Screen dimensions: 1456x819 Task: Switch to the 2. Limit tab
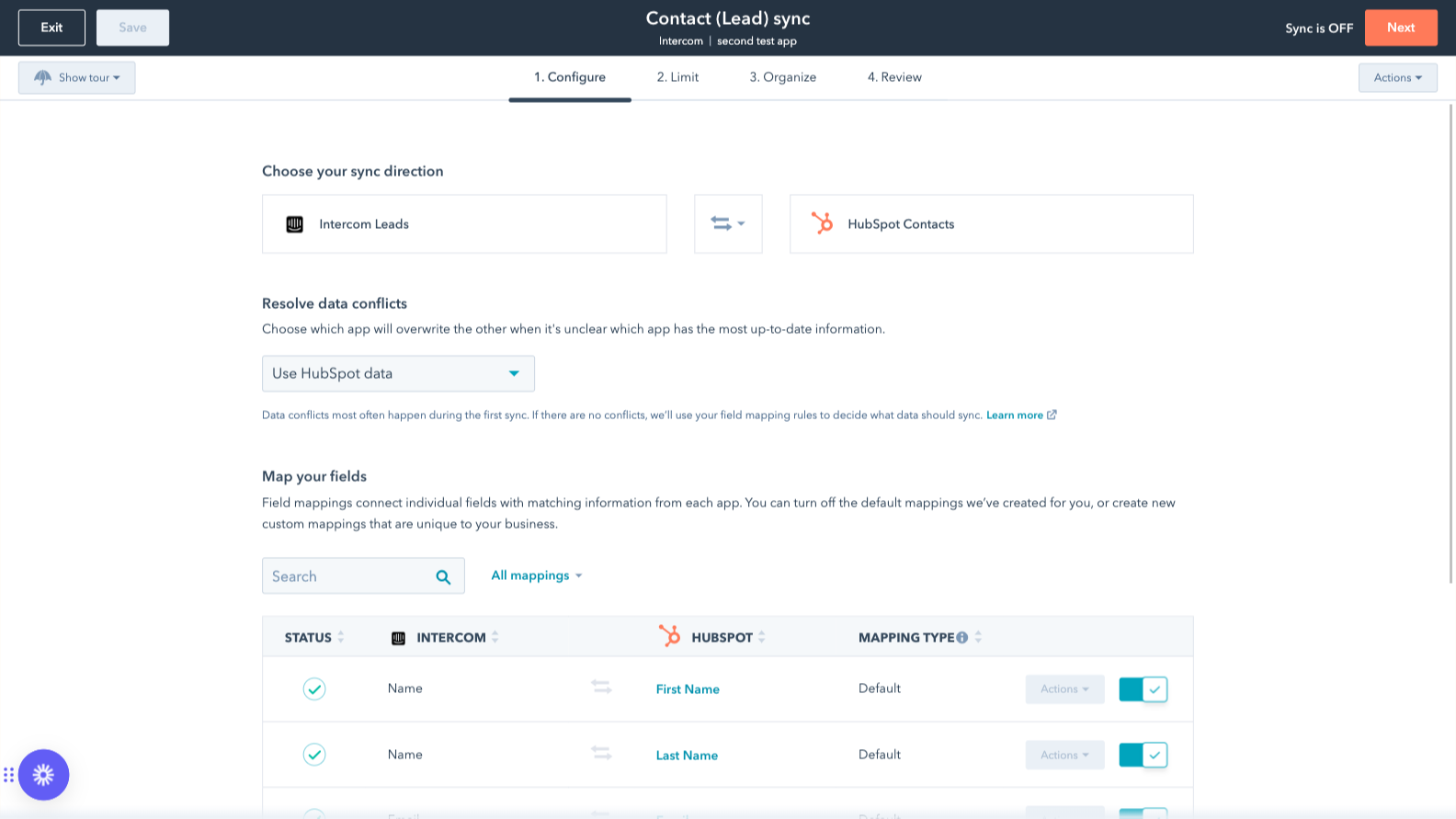click(677, 77)
